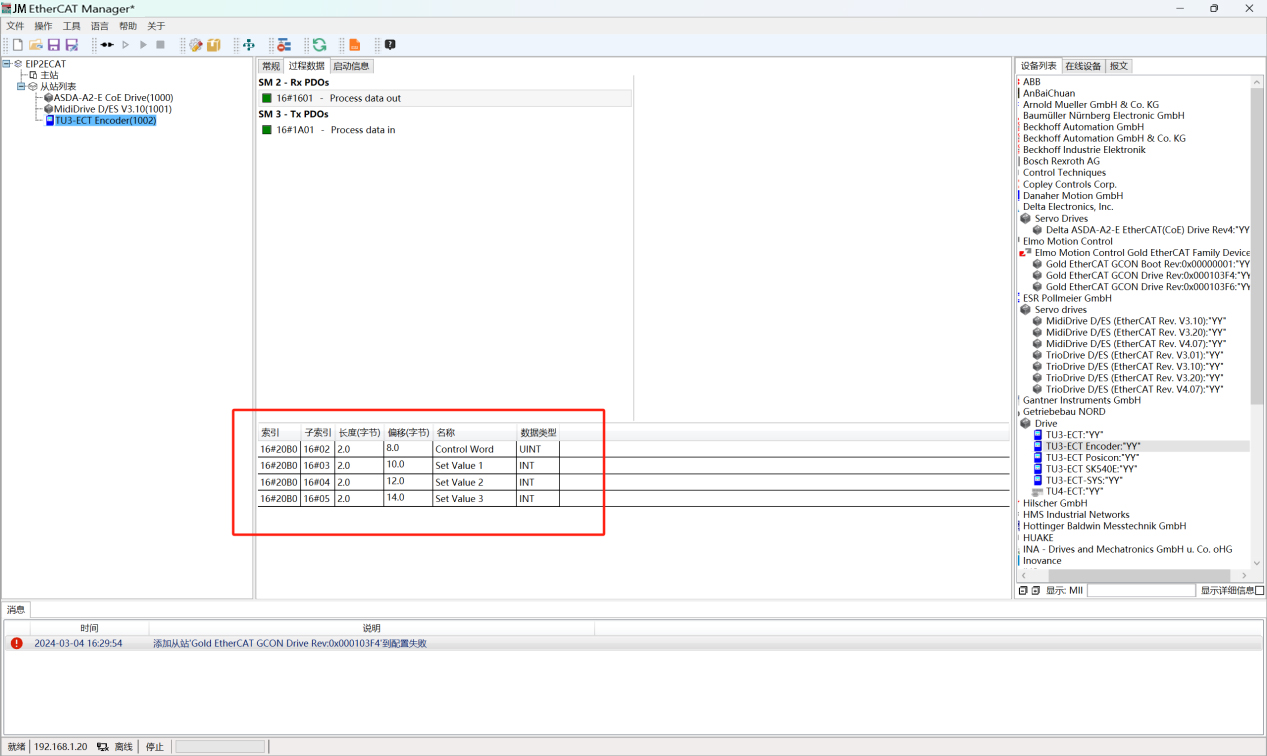Click the Set Value 1 cell
This screenshot has height=756, width=1267.
(x=474, y=465)
